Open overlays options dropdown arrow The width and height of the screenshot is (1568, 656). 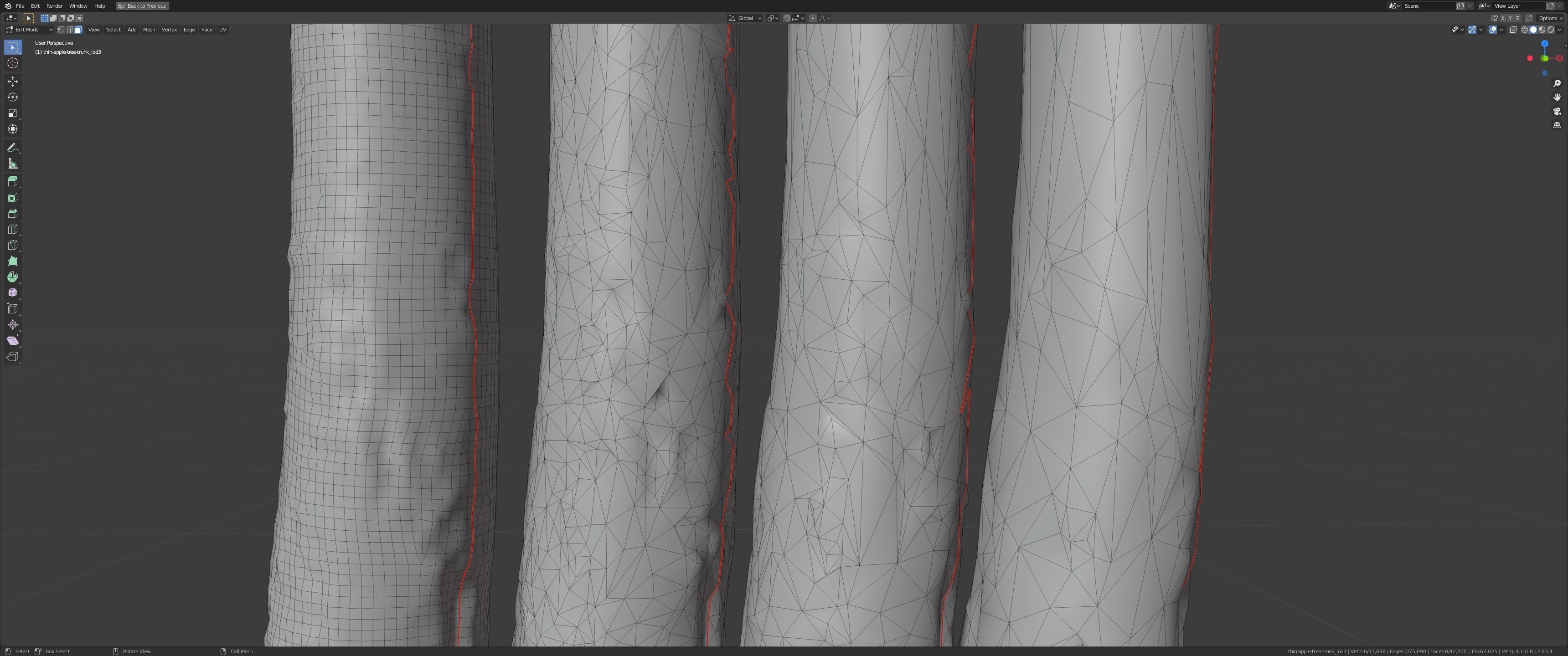point(1501,30)
